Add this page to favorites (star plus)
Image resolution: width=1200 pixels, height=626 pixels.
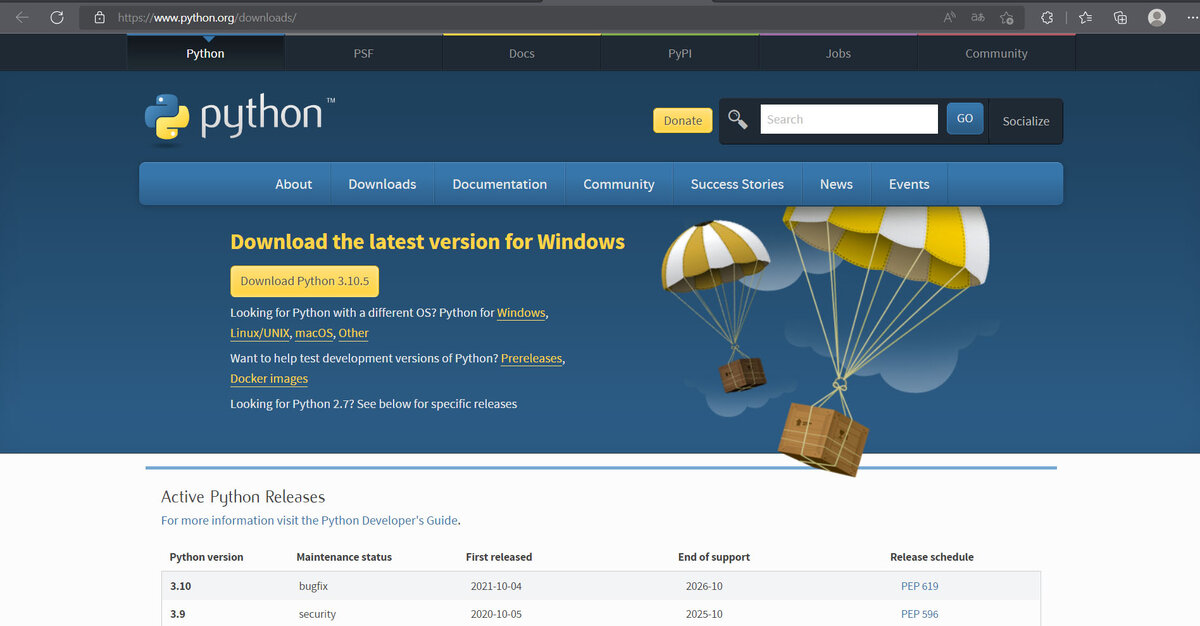click(x=1007, y=17)
